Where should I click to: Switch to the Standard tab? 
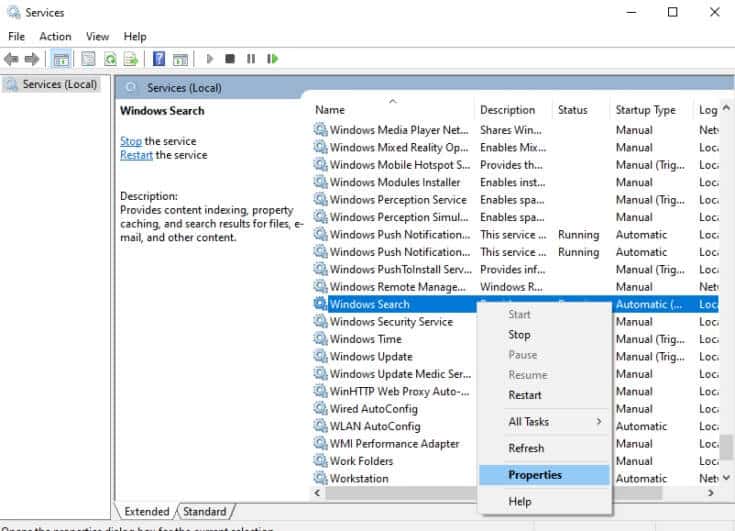pos(204,511)
